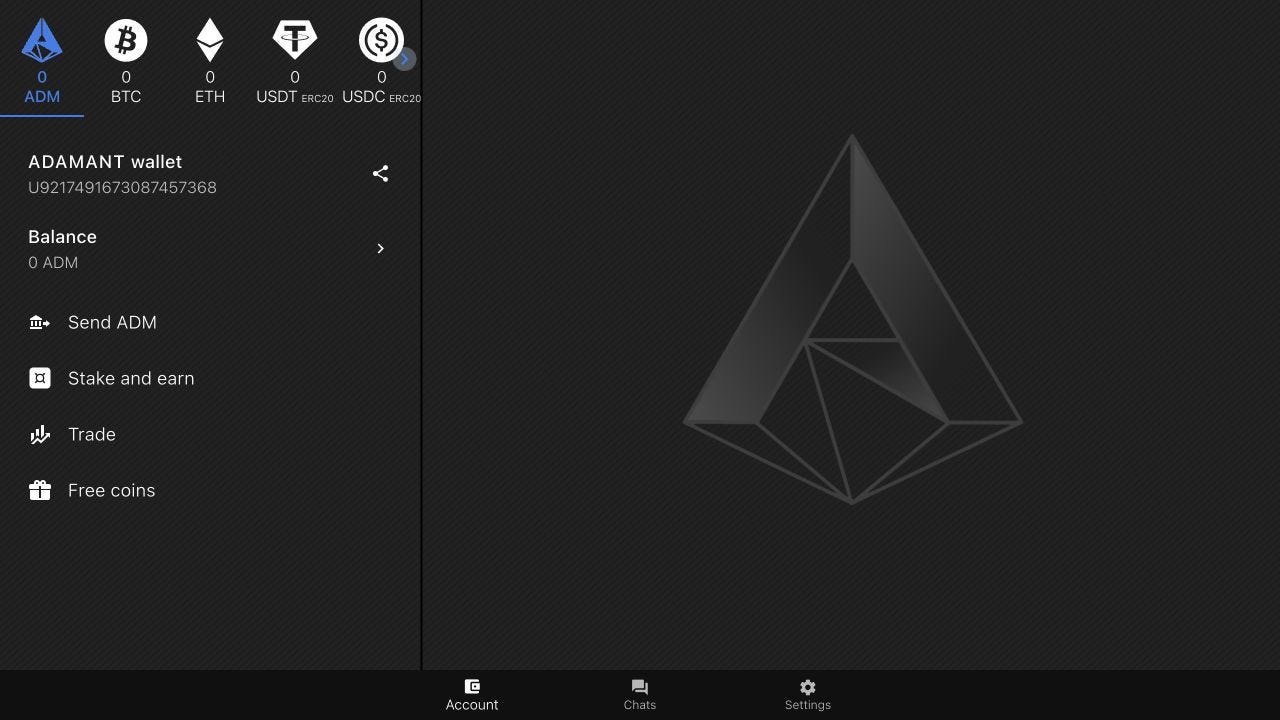Copy the wallet address U9217491673087457368
Image resolution: width=1280 pixels, height=720 pixels.
(122, 188)
